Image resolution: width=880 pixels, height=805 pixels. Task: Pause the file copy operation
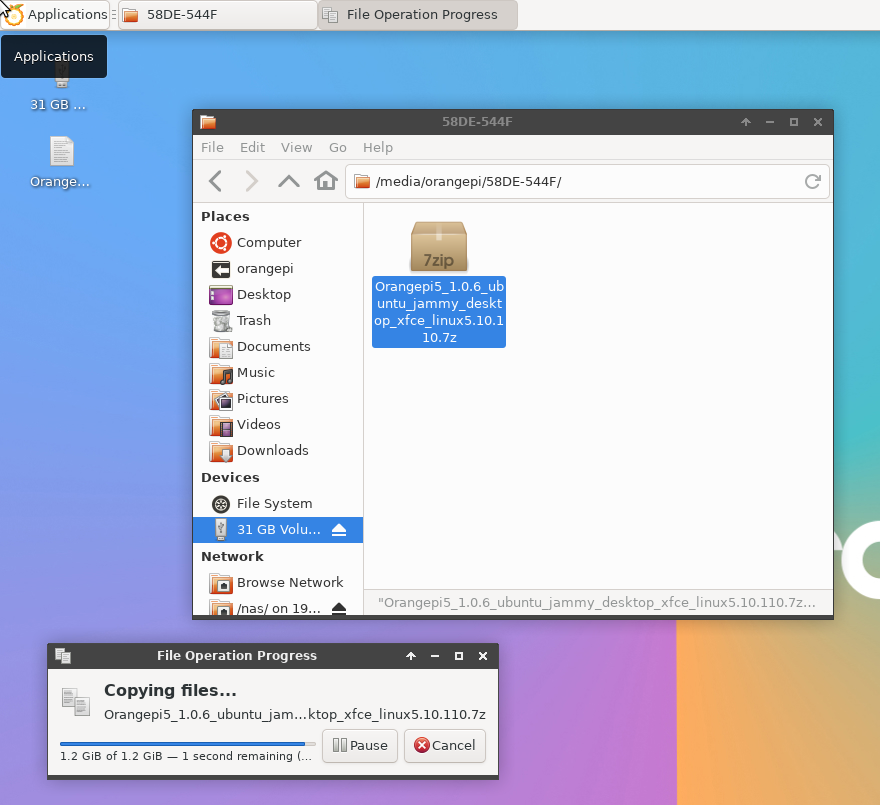(x=360, y=745)
